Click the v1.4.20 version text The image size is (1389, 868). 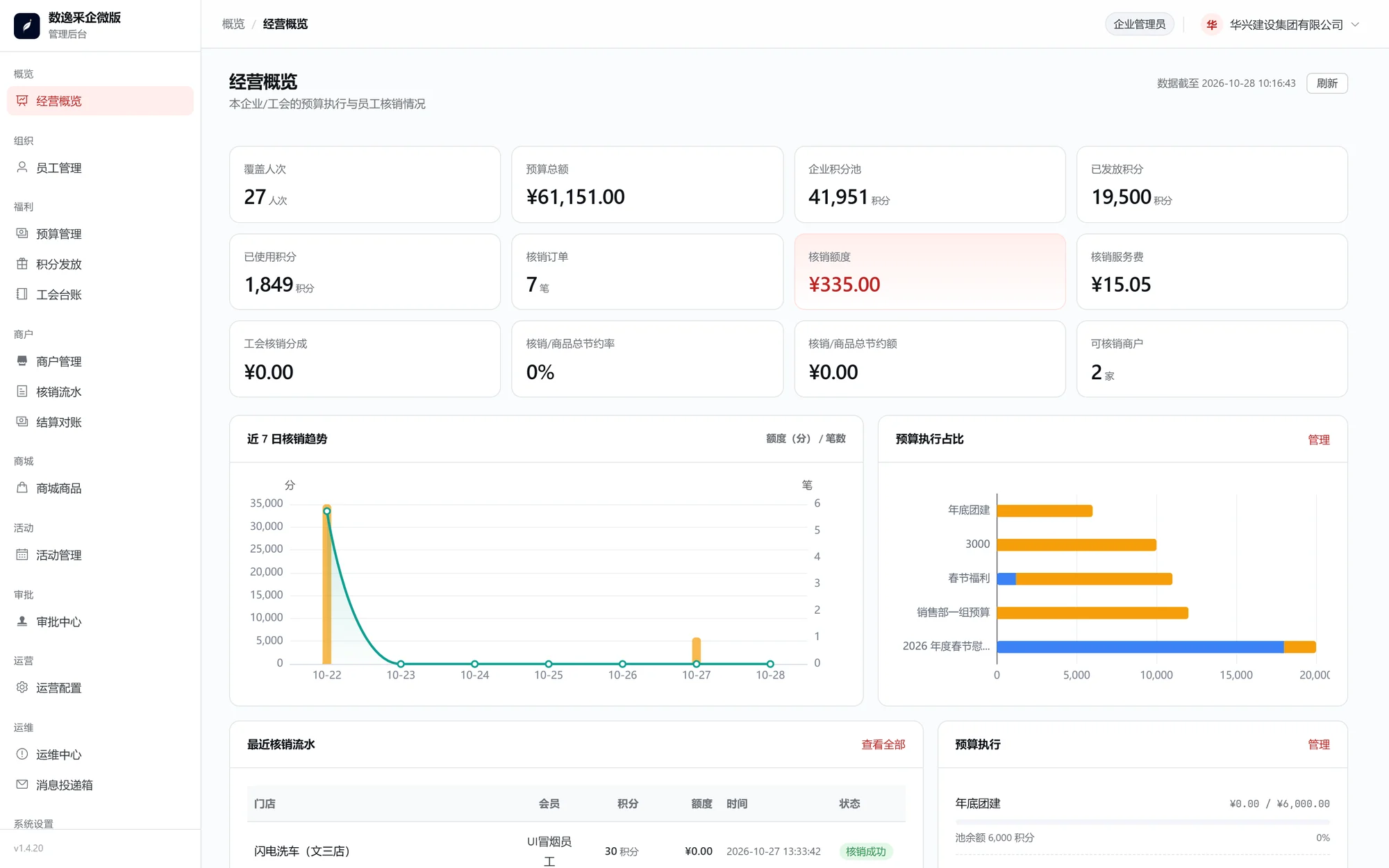click(28, 848)
